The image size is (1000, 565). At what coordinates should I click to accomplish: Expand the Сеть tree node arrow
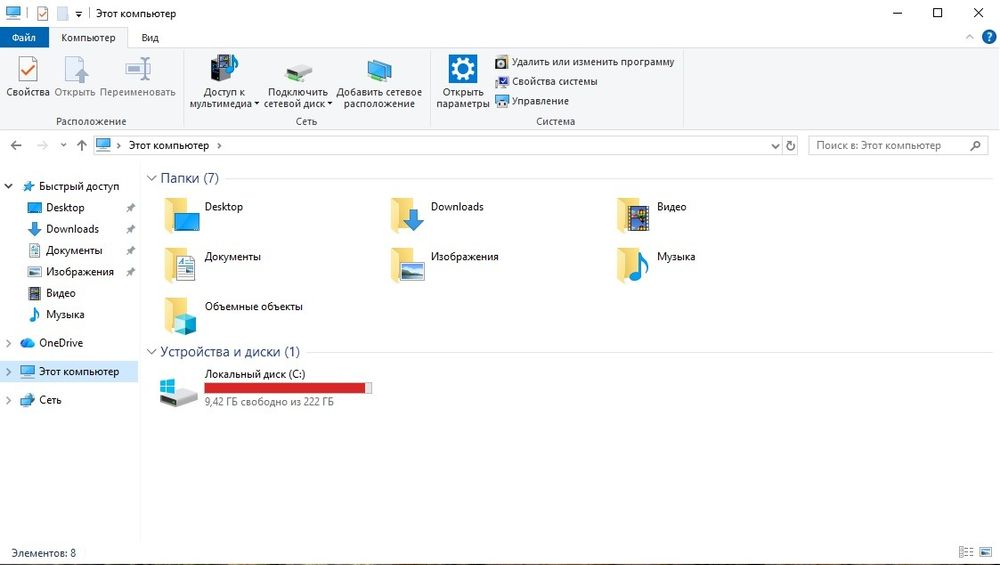click(x=8, y=400)
